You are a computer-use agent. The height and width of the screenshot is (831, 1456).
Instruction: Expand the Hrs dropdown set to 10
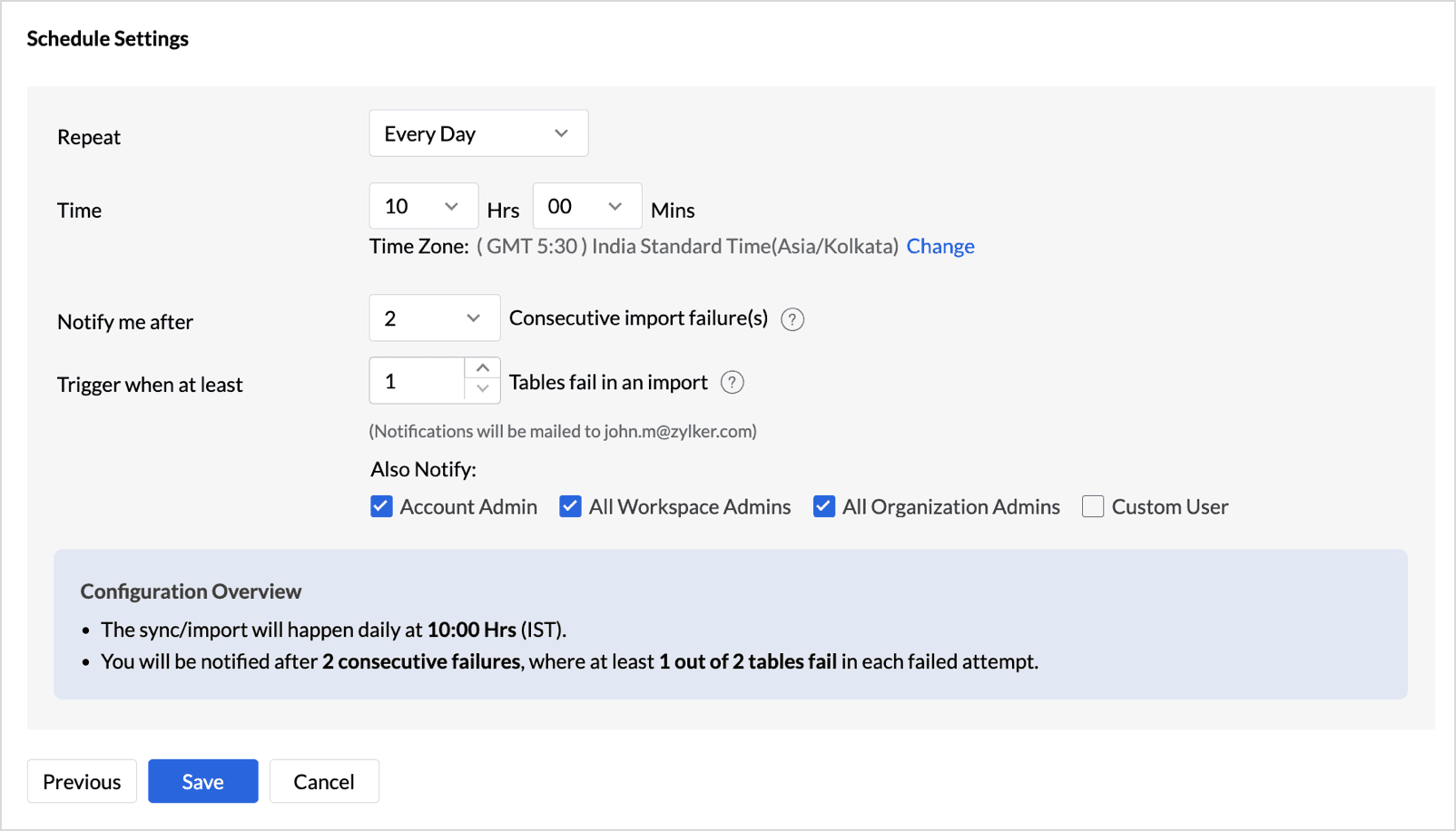point(423,207)
